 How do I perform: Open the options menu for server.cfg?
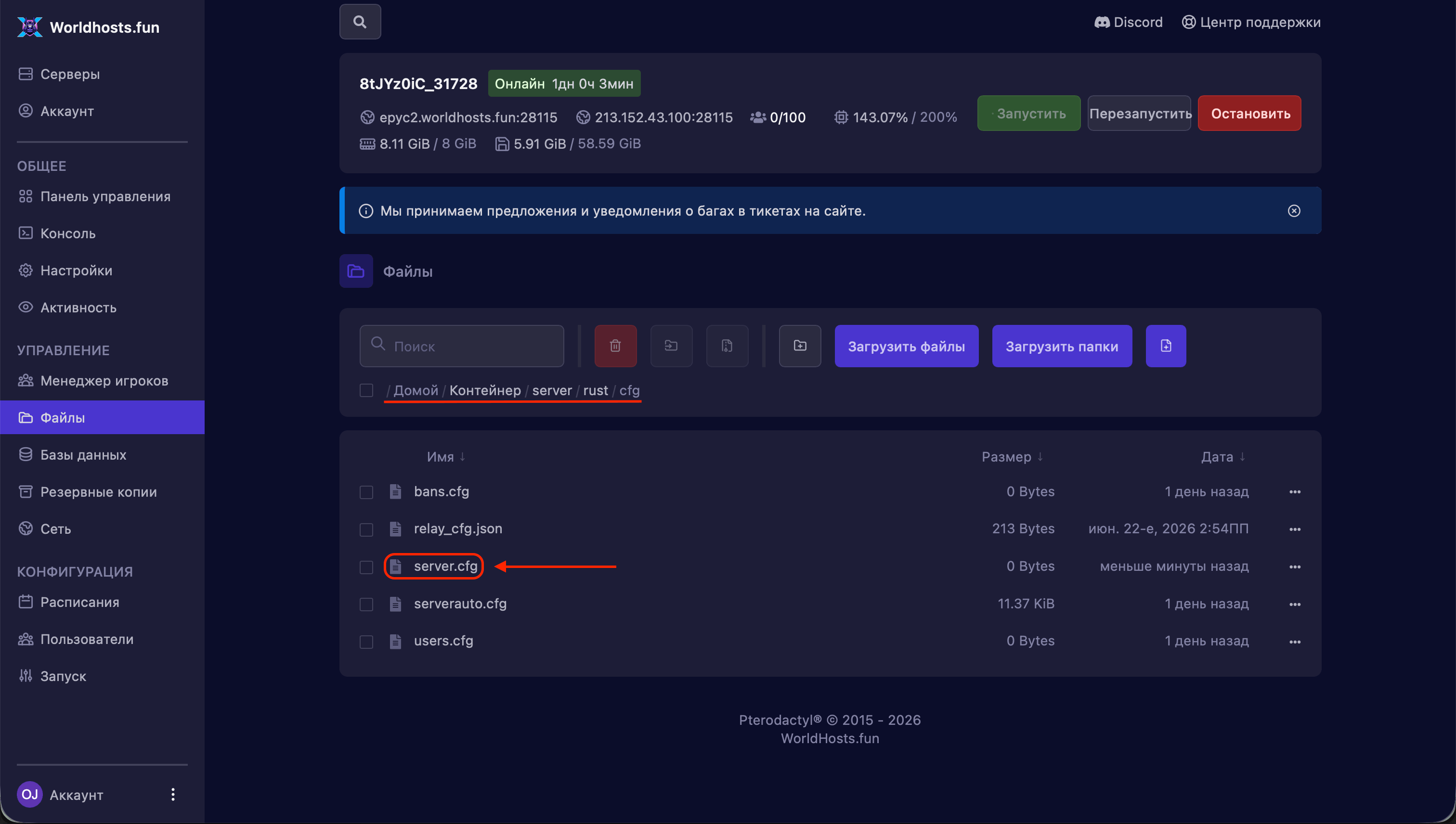pyautogui.click(x=1295, y=566)
